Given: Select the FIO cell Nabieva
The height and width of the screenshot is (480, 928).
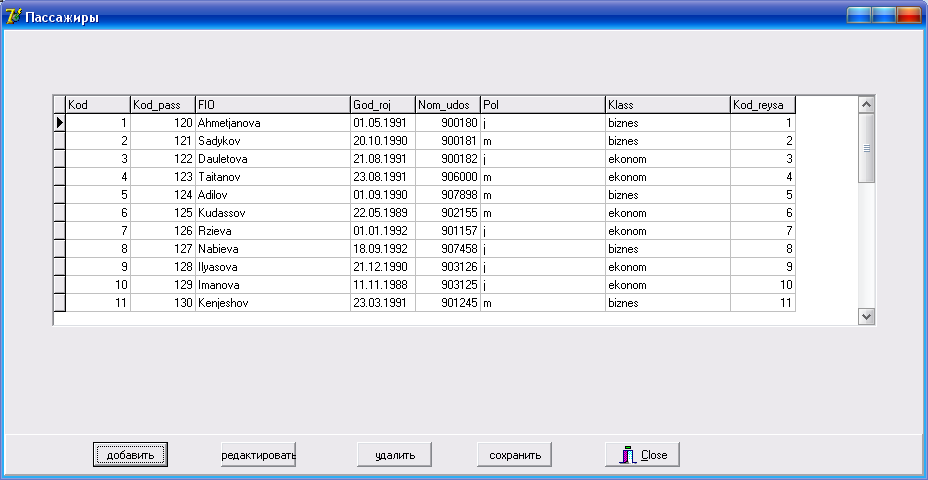Looking at the screenshot, I should point(273,249).
